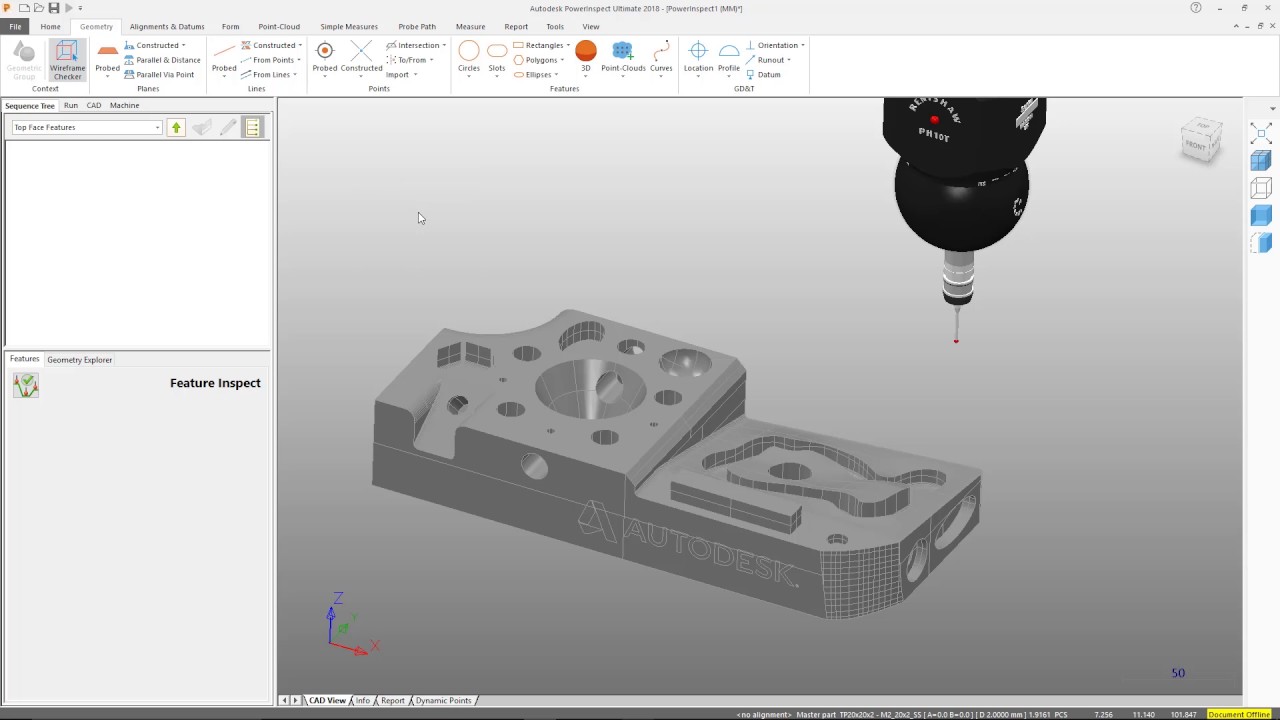Switch to the Run panel tab

point(70,105)
